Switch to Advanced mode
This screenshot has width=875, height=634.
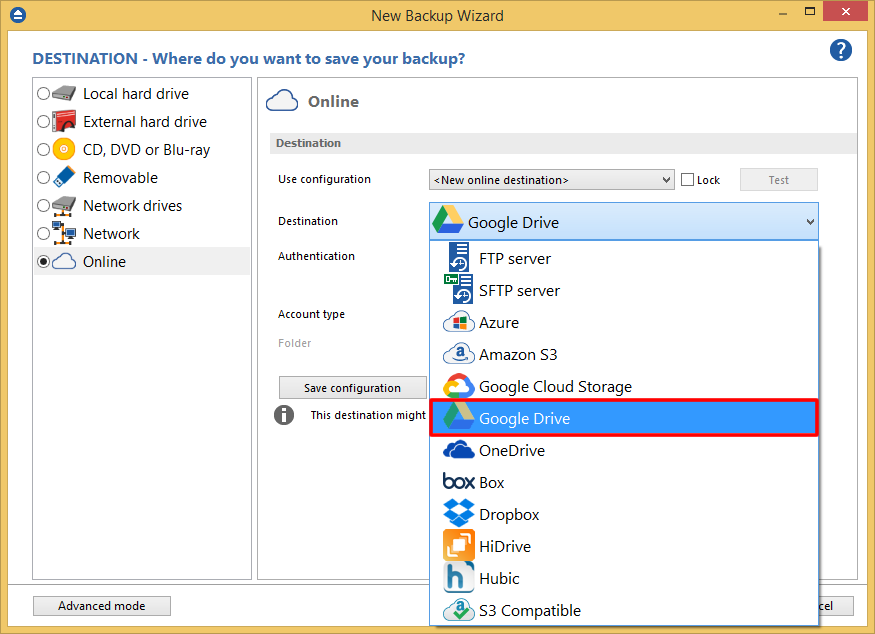(101, 606)
